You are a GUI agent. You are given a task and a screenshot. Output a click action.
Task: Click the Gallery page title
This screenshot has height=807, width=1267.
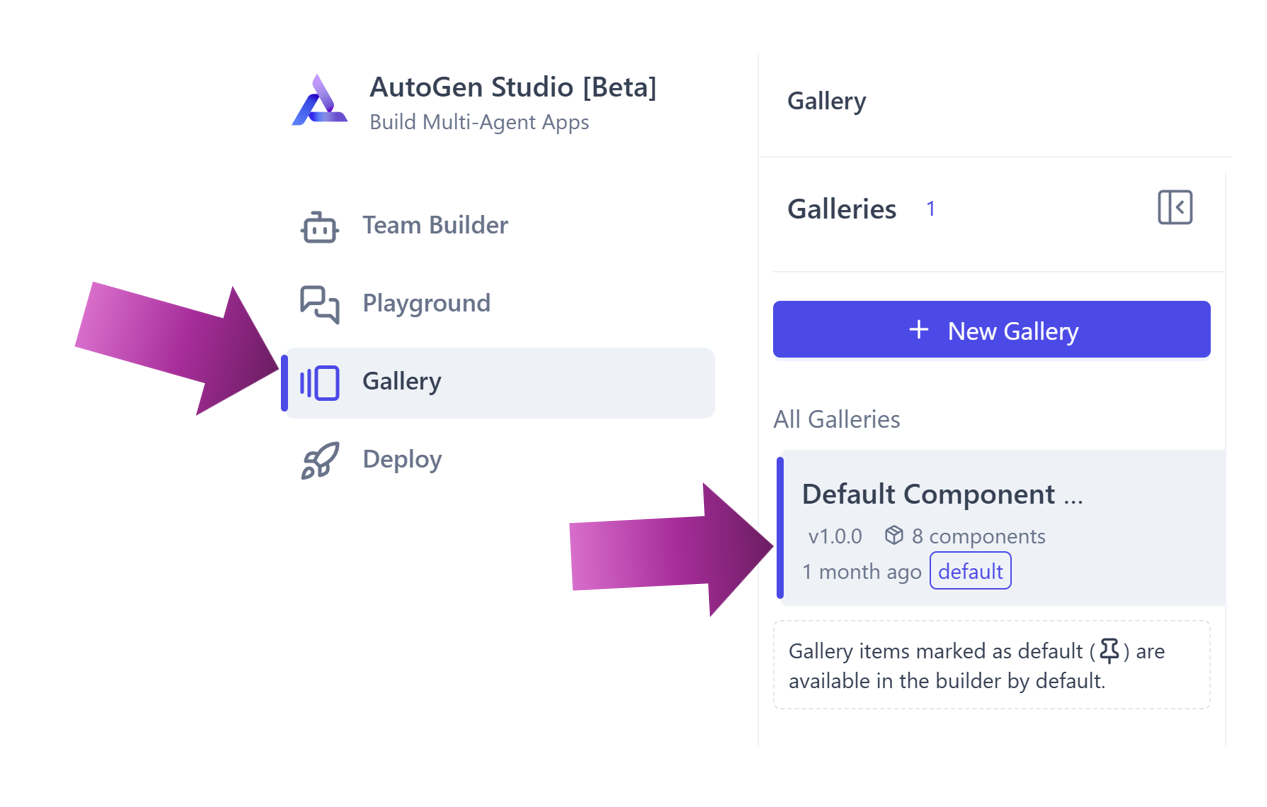[x=826, y=101]
